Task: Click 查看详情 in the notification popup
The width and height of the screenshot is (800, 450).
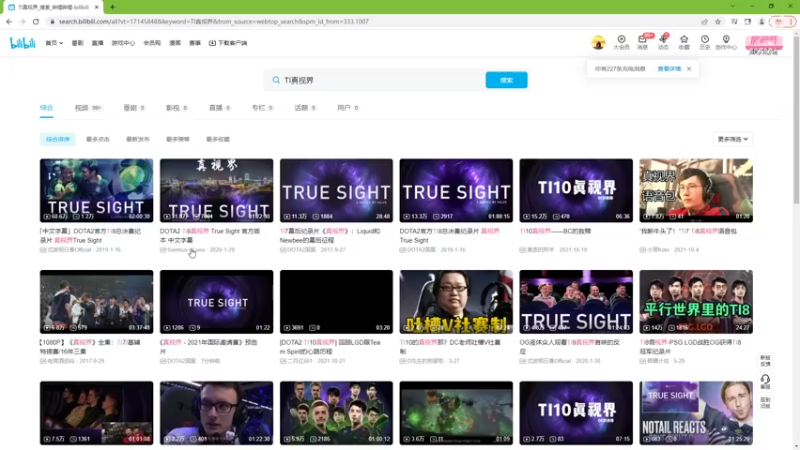Action: [669, 69]
